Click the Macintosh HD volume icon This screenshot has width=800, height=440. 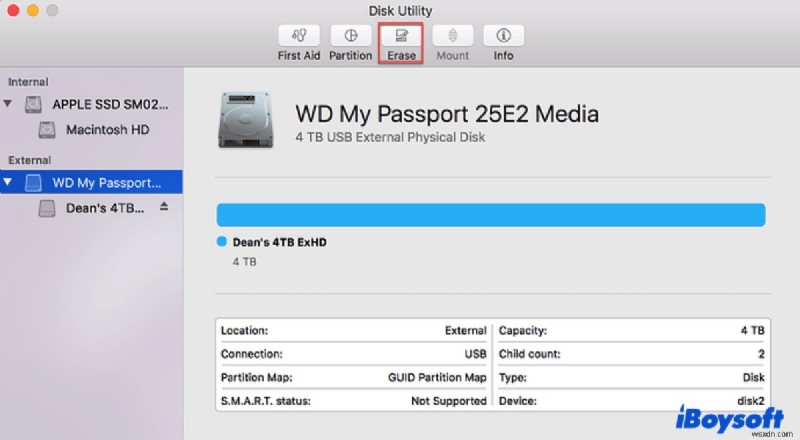tap(47, 130)
